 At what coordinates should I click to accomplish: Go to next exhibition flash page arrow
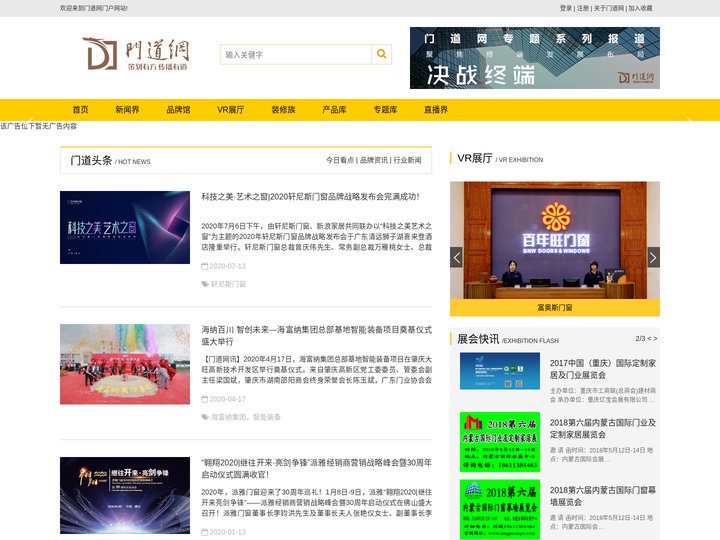coord(655,339)
